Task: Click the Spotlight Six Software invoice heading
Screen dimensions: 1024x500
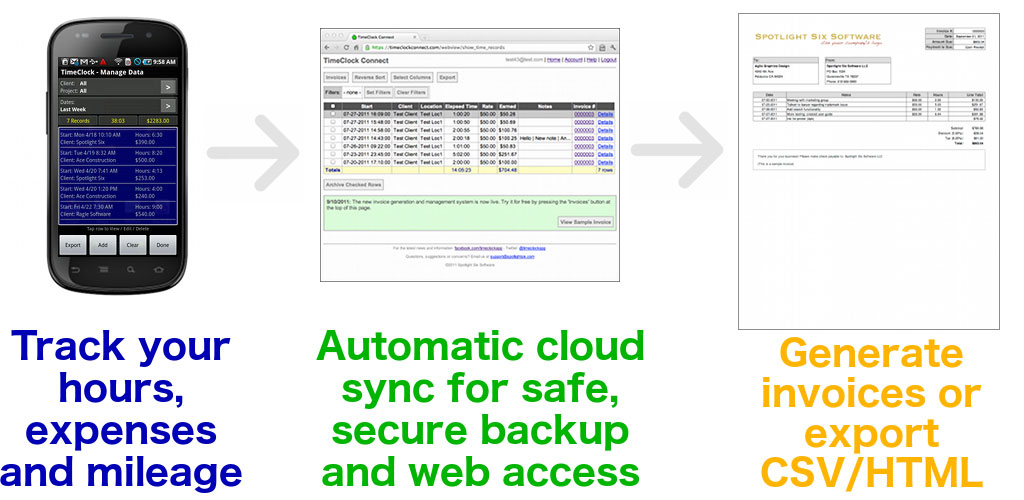Action: pos(818,37)
